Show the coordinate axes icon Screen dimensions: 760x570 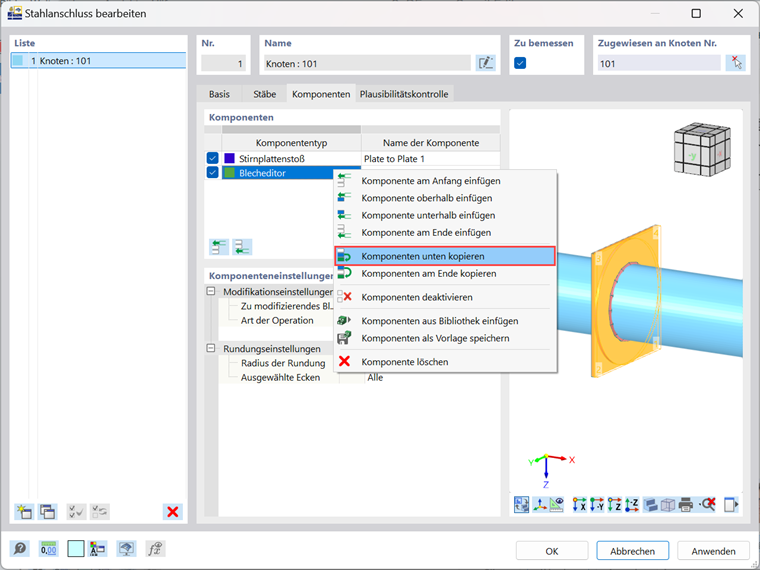click(x=539, y=505)
